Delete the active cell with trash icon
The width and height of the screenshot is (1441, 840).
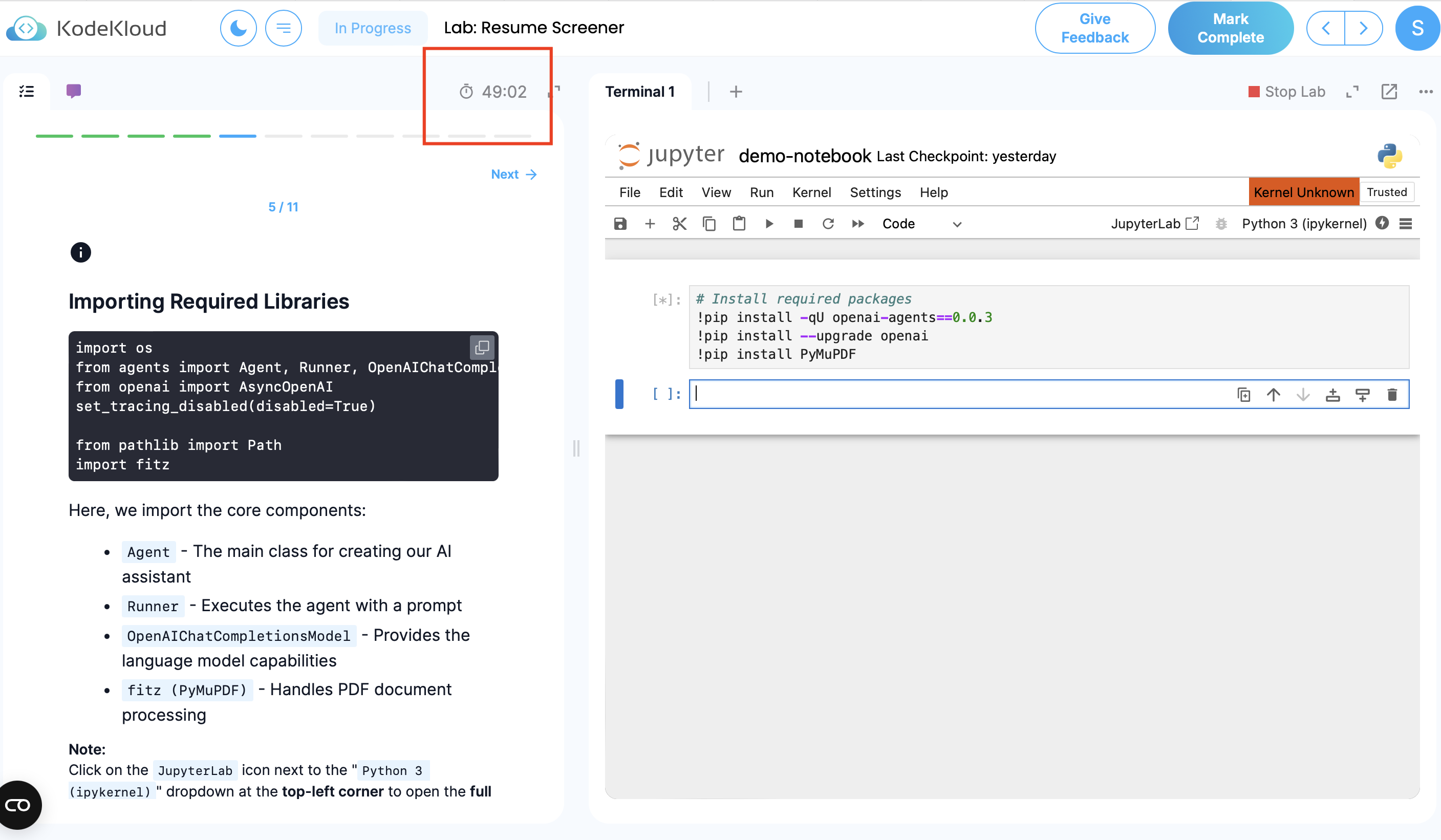[1392, 395]
